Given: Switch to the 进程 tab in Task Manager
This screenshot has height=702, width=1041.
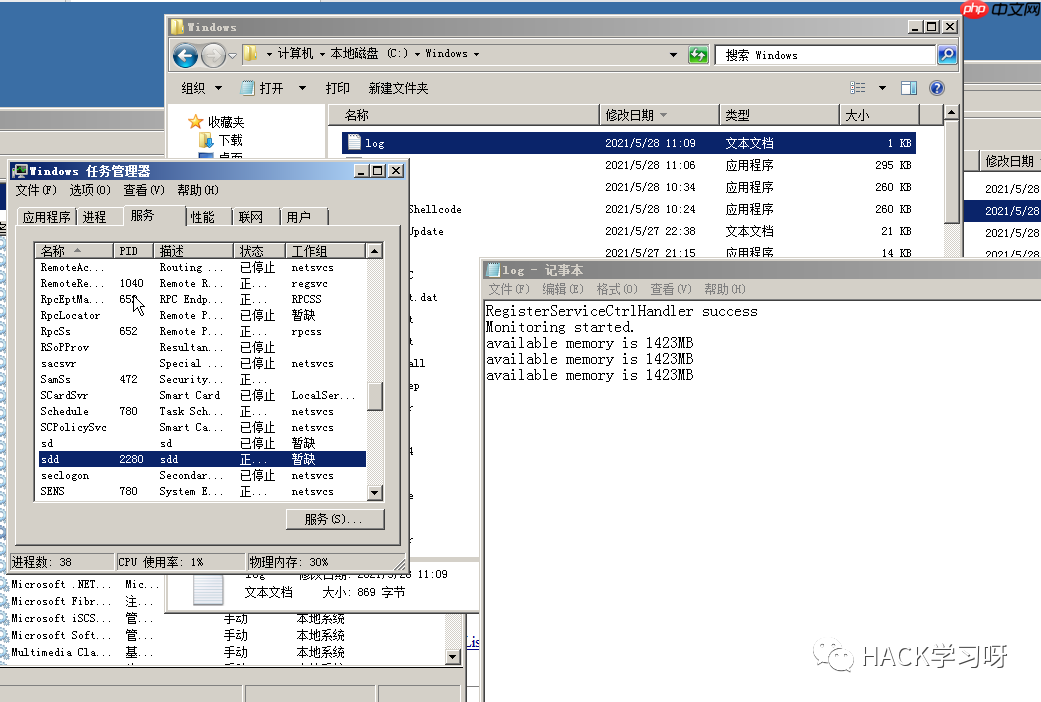Looking at the screenshot, I should coord(96,215).
